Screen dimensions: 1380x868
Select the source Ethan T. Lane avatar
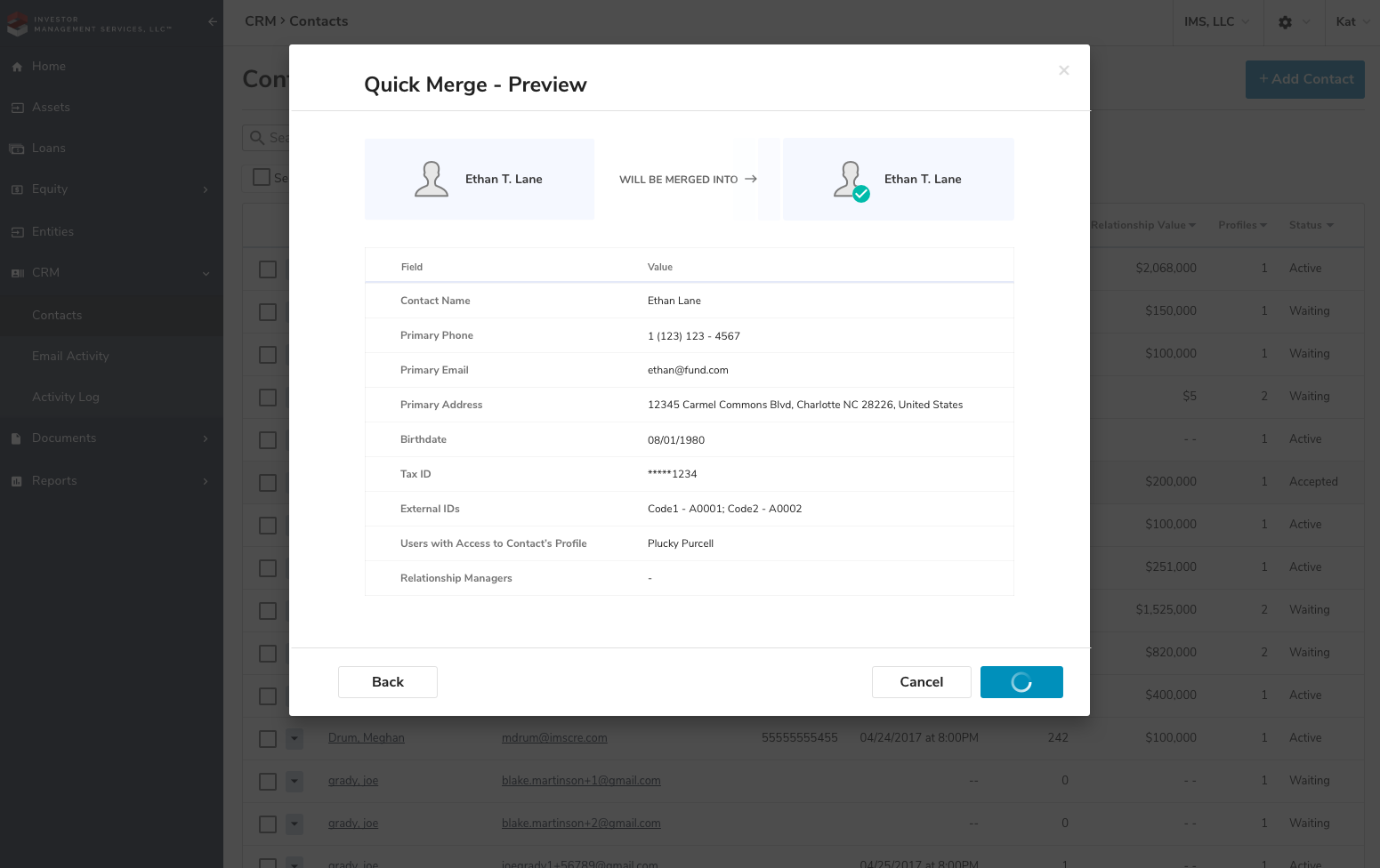(432, 179)
